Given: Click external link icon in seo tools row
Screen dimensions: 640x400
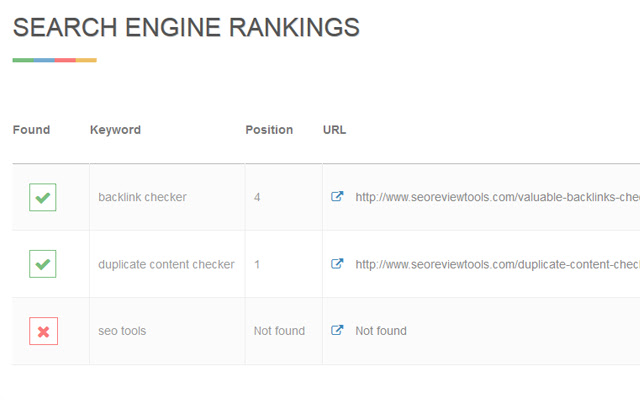Looking at the screenshot, I should pos(337,331).
